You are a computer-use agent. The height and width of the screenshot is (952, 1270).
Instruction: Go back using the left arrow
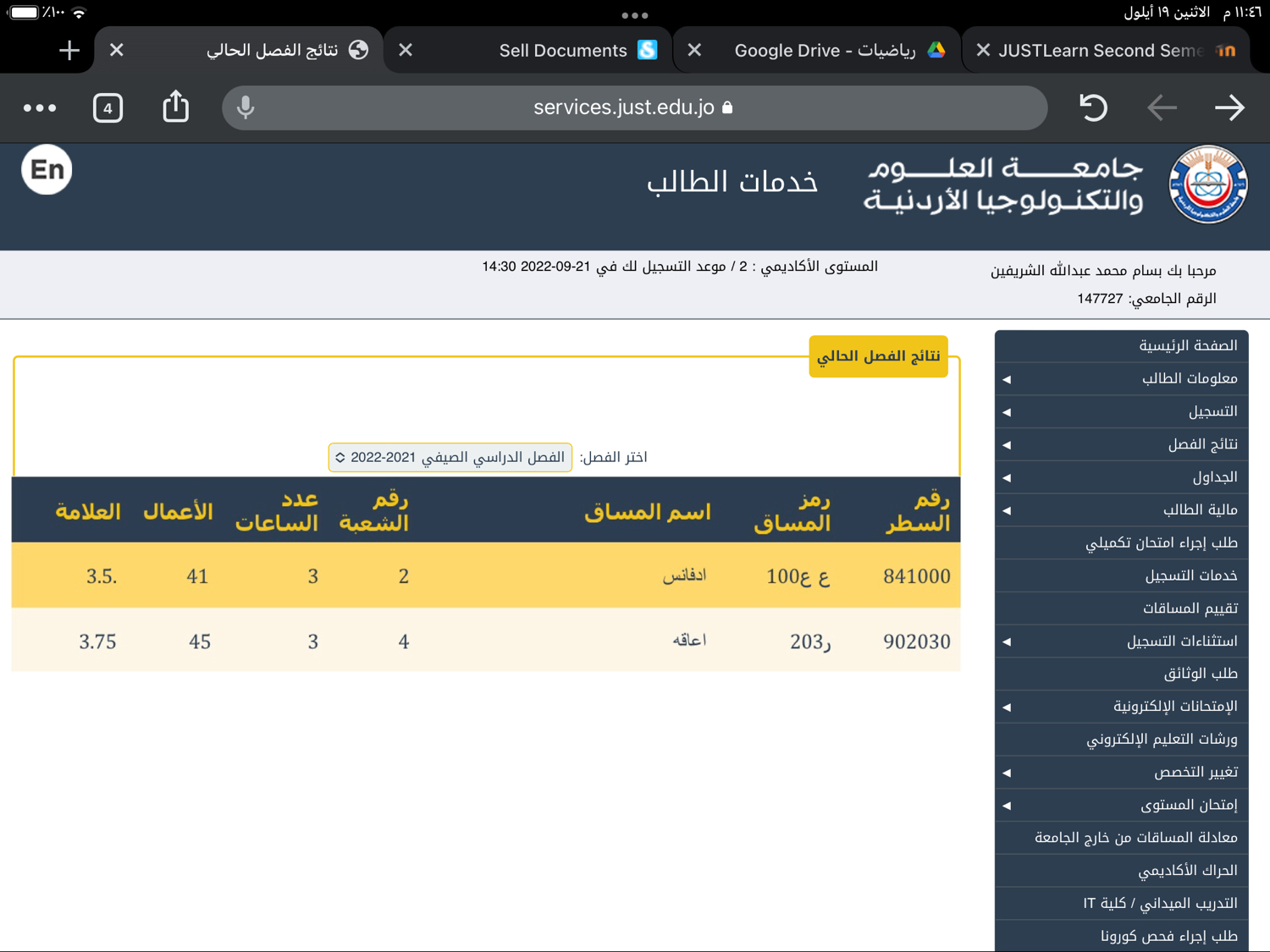pyautogui.click(x=1162, y=107)
